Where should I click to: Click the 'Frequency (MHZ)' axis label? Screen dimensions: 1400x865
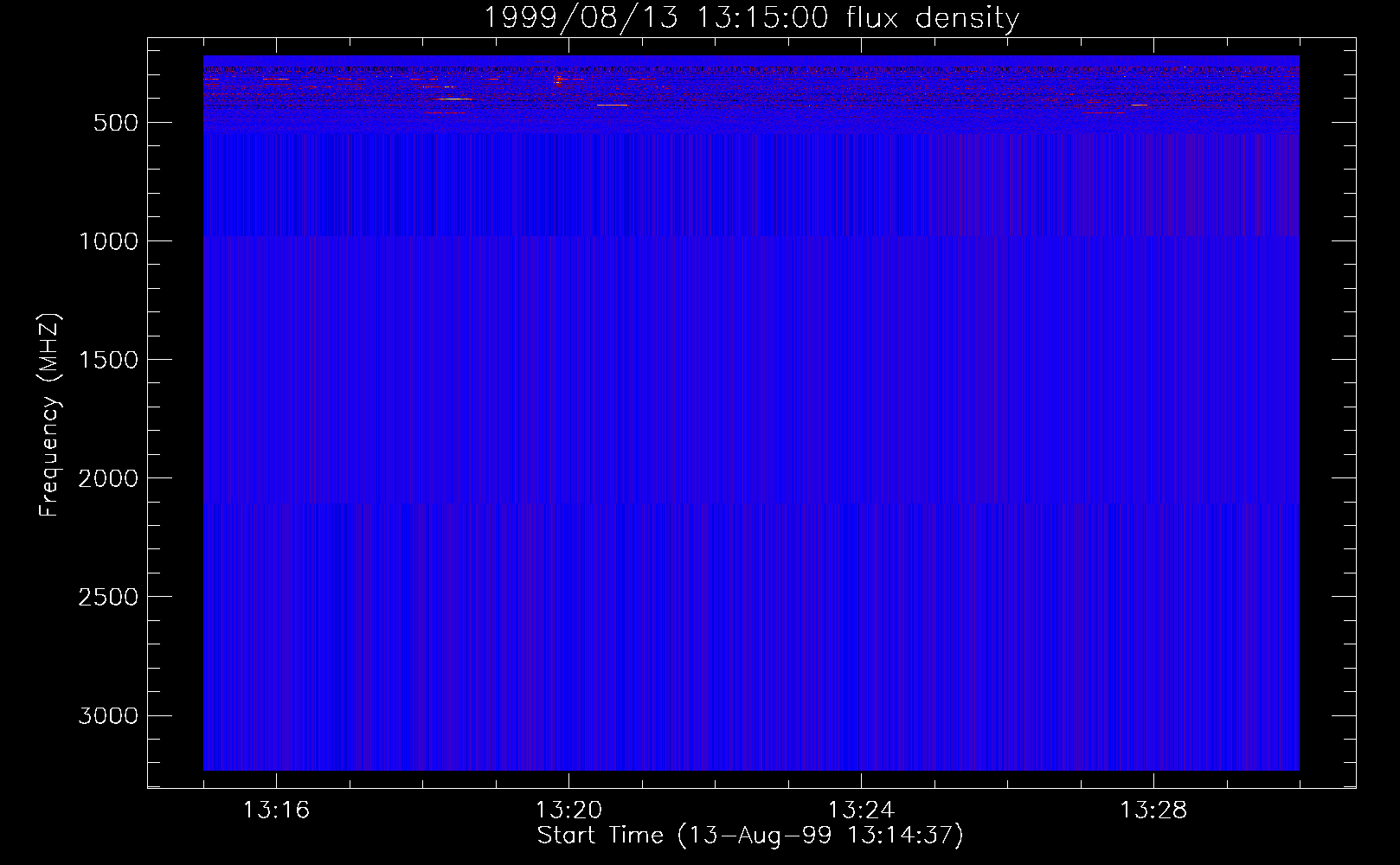[49, 415]
